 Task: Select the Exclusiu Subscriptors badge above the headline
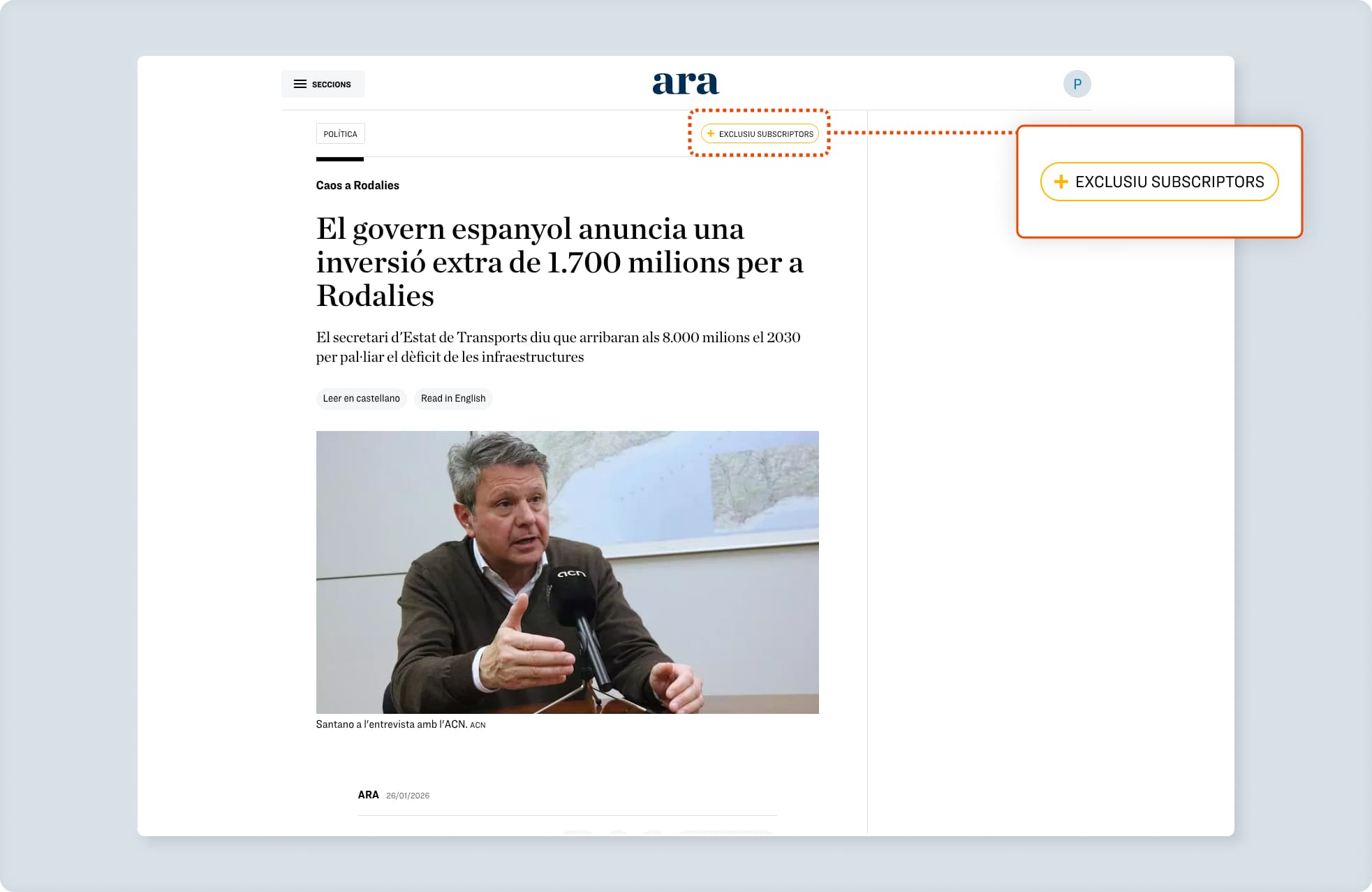759,133
